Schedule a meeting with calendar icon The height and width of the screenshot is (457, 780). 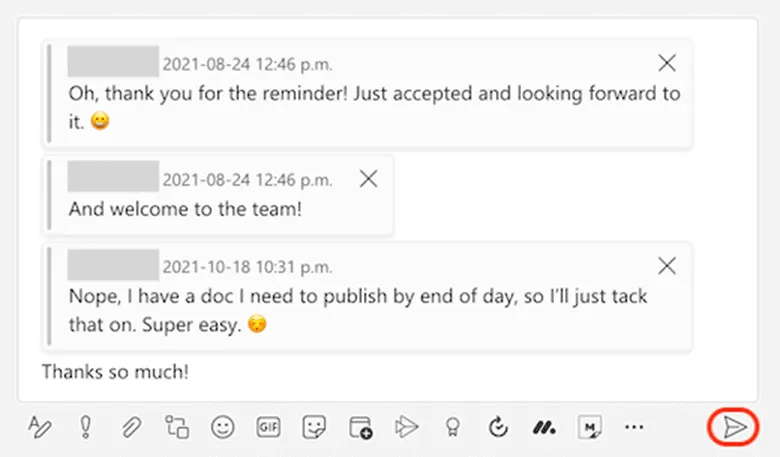pos(361,427)
